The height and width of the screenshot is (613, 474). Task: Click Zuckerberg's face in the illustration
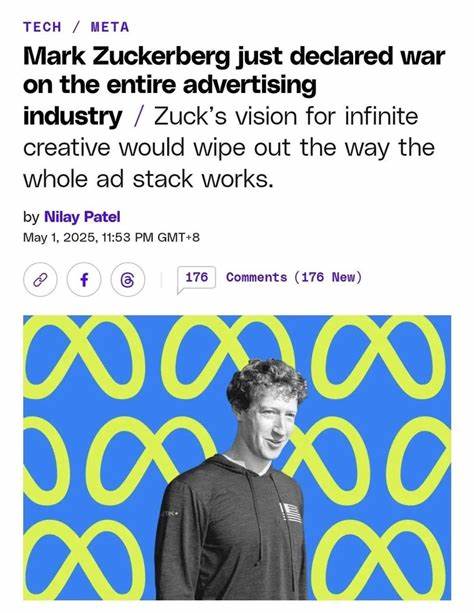(x=270, y=424)
